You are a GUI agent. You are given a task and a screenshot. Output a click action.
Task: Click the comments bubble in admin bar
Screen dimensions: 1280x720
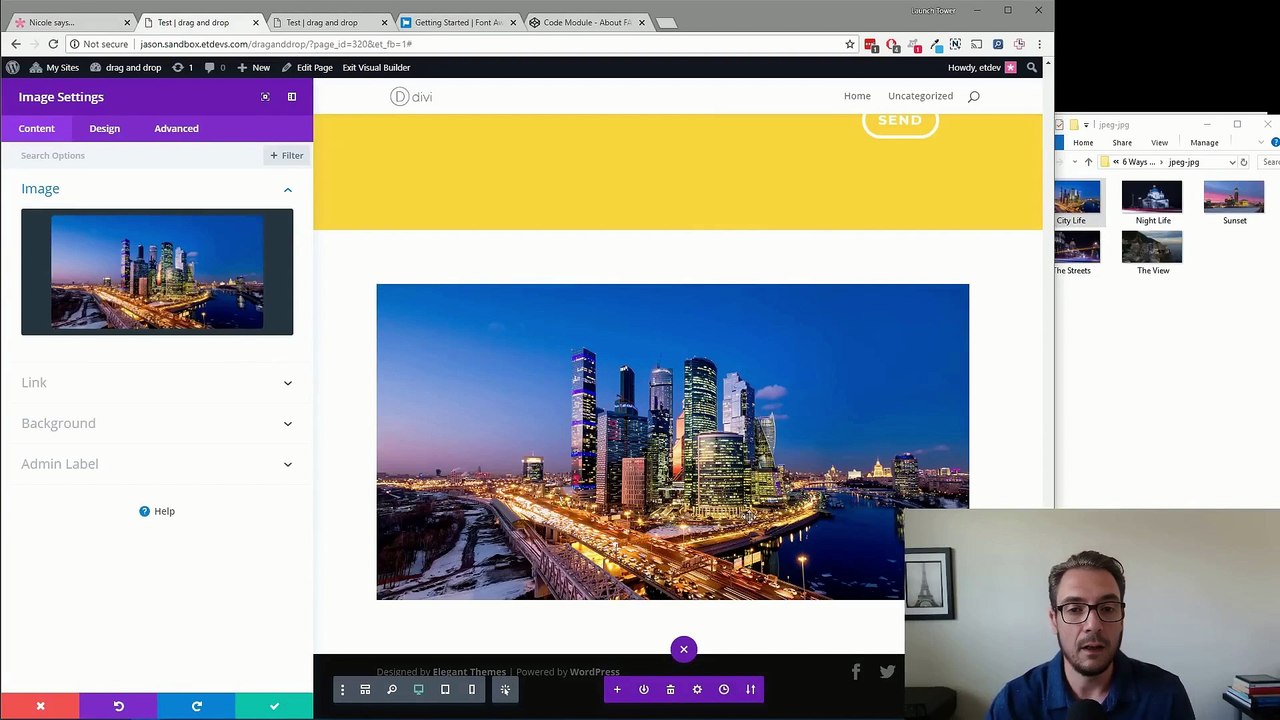click(x=214, y=67)
